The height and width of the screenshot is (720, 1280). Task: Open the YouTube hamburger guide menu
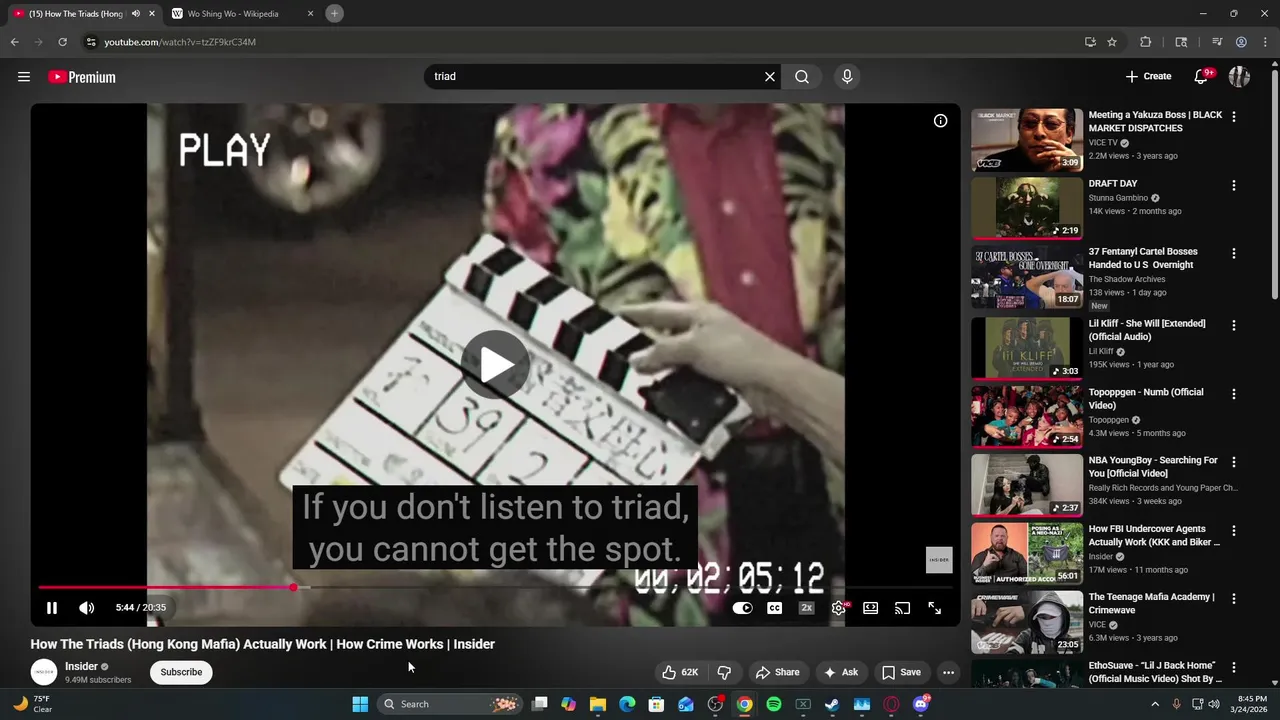pos(24,77)
